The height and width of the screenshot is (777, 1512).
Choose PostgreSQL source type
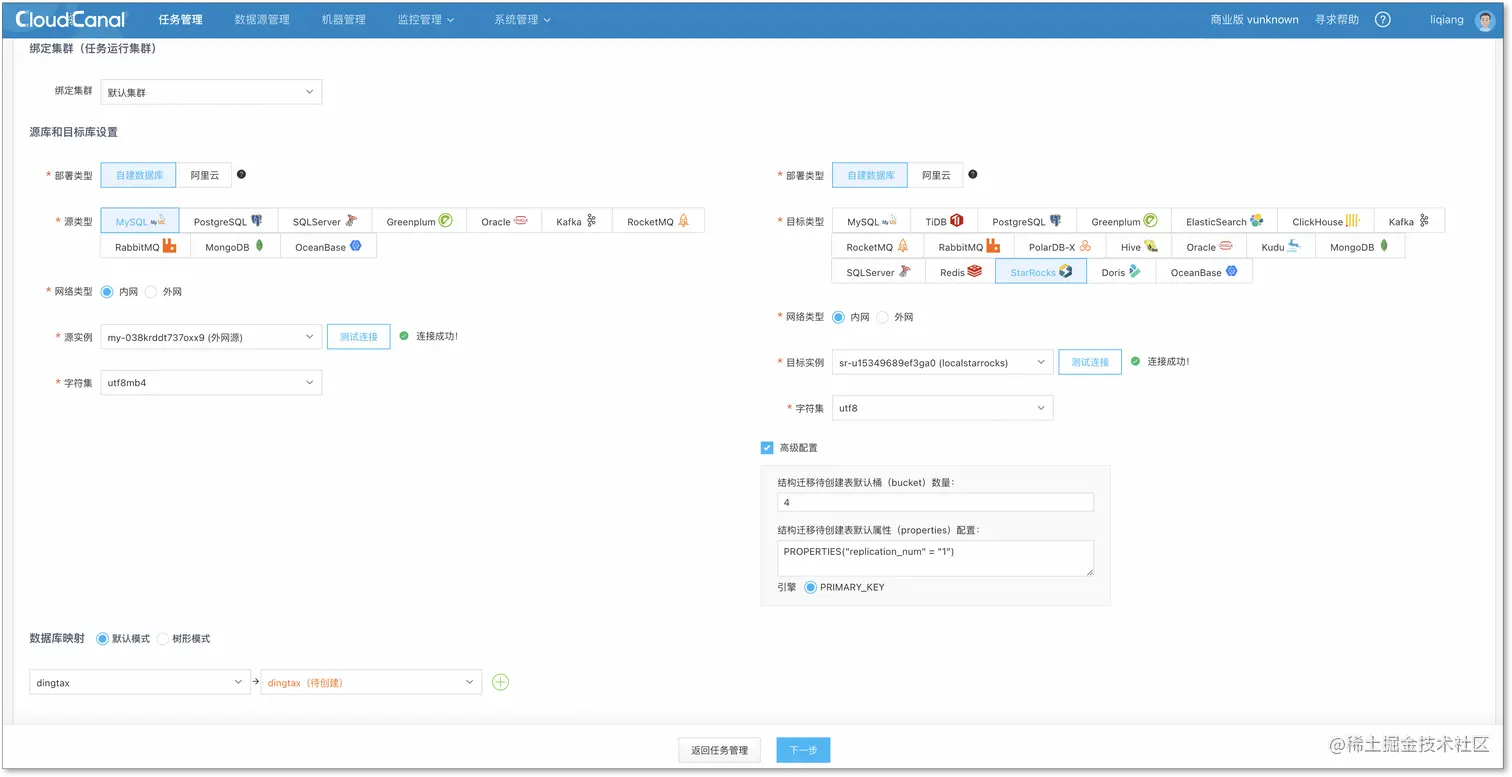point(229,221)
